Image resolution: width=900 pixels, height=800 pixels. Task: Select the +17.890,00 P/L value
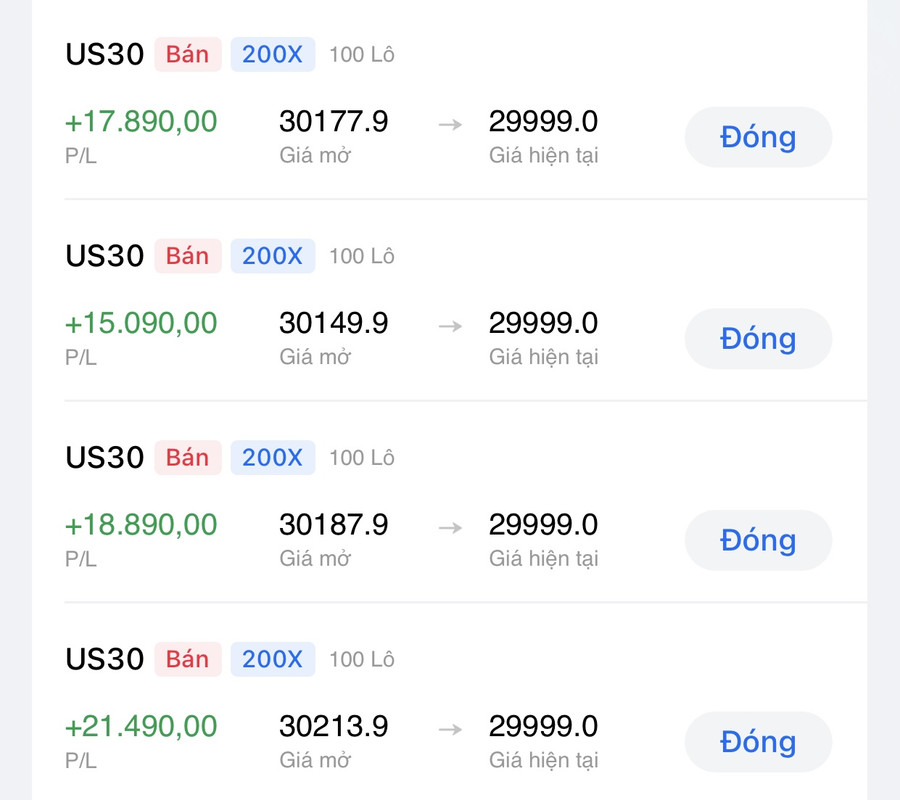click(141, 122)
